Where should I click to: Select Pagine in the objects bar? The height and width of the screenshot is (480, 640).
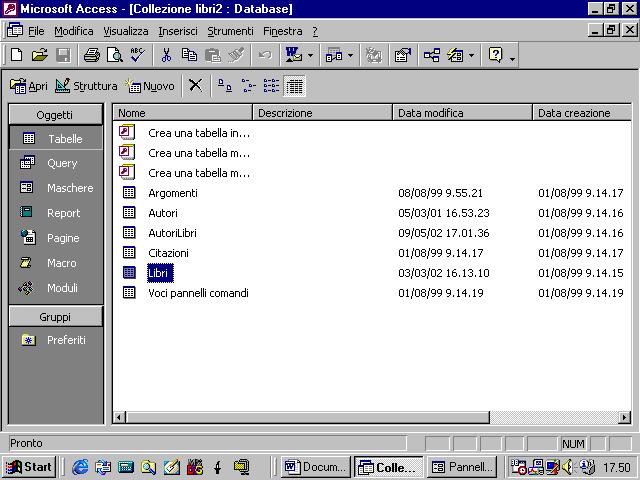(x=56, y=238)
